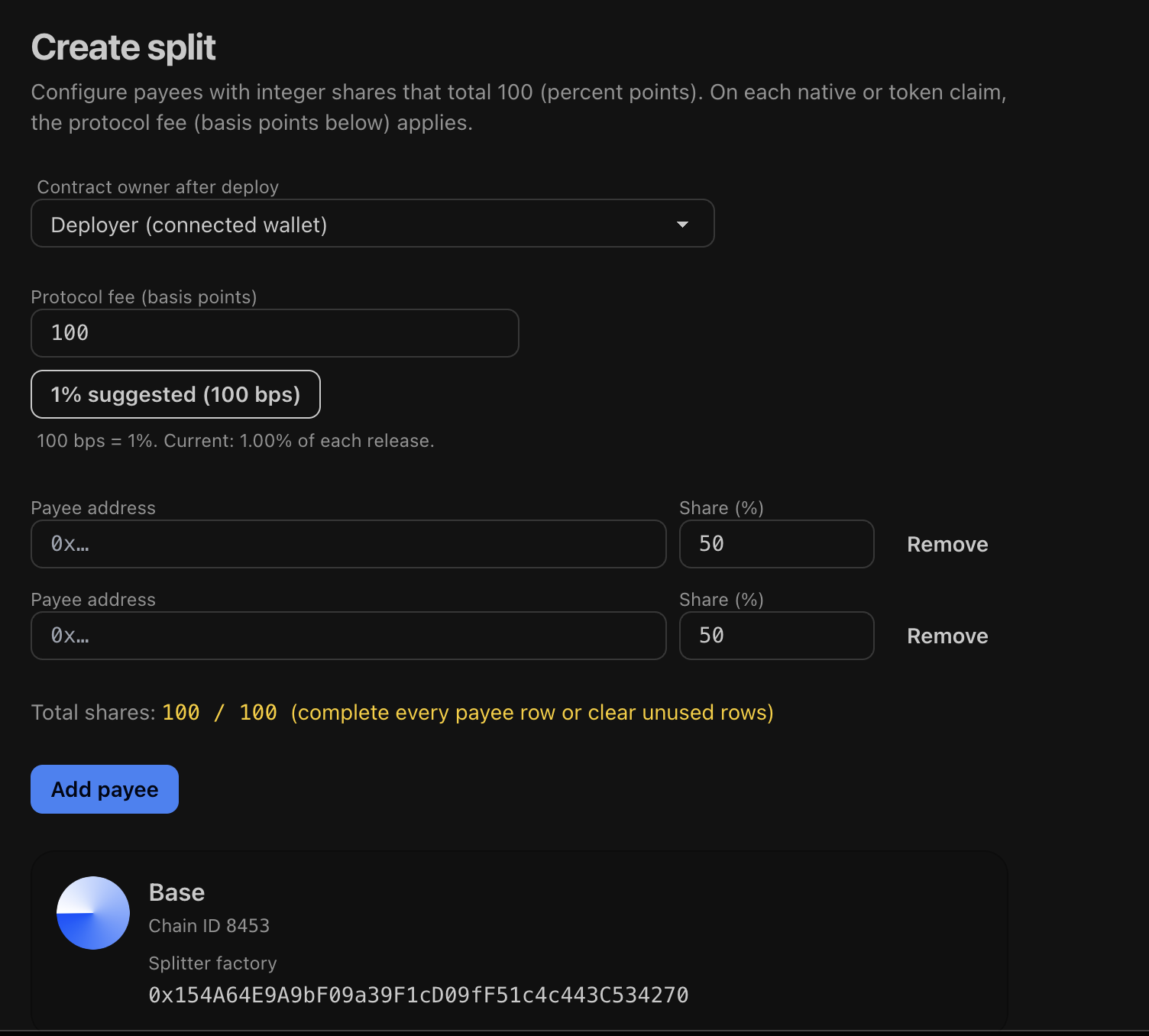Image resolution: width=1149 pixels, height=1036 pixels.
Task: Remove the first payee row
Action: [947, 544]
